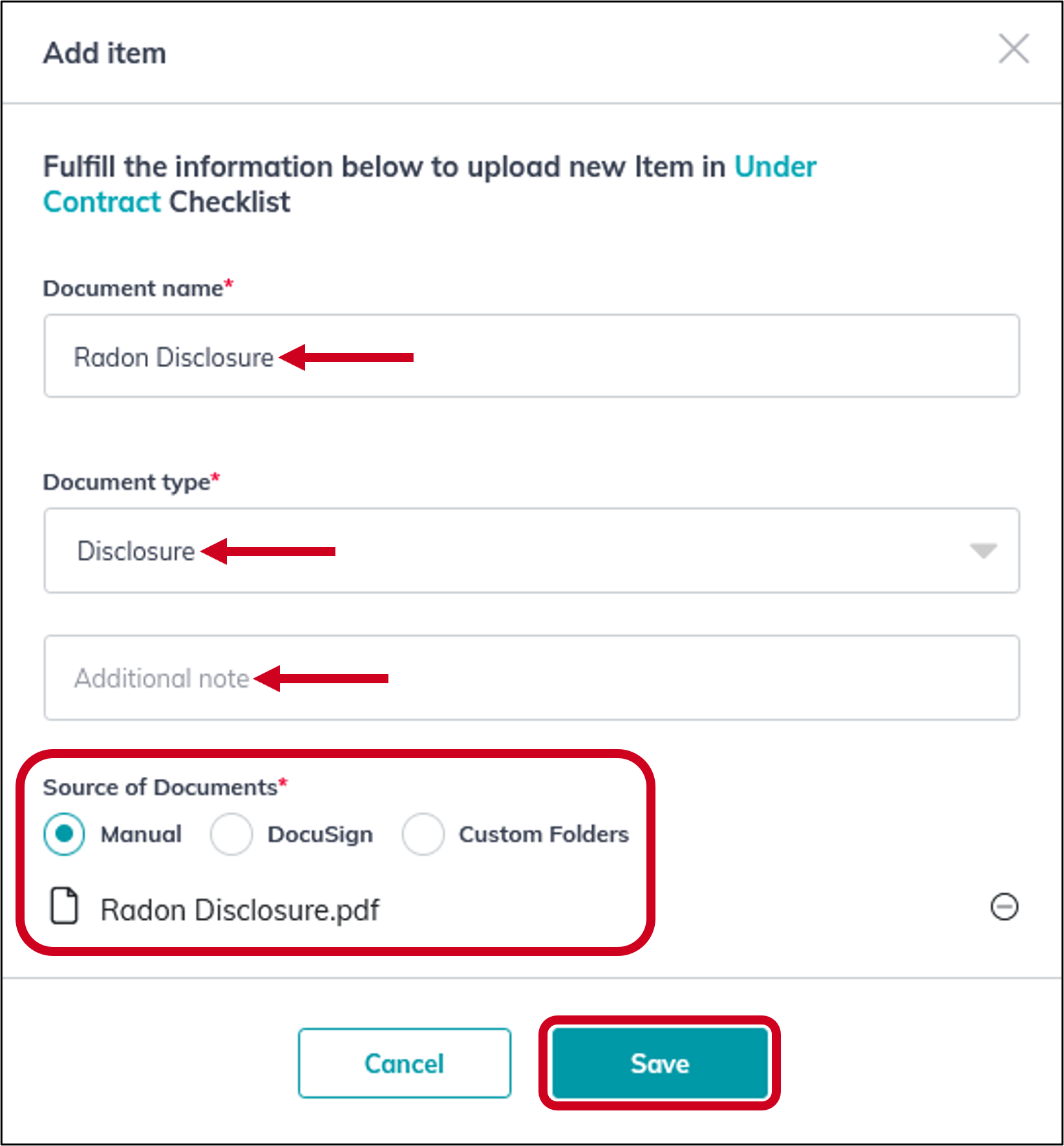Click the Source of Documents section label

[x=158, y=787]
